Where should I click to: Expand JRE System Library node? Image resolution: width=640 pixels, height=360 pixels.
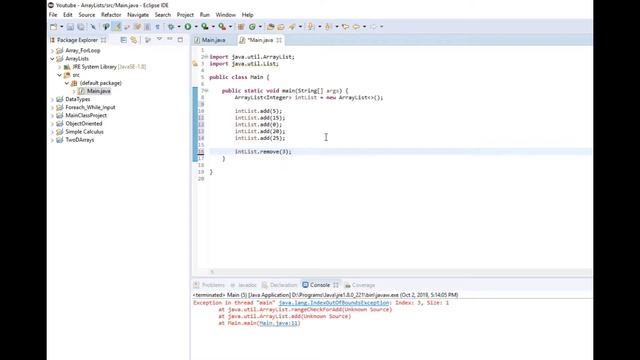[60, 67]
